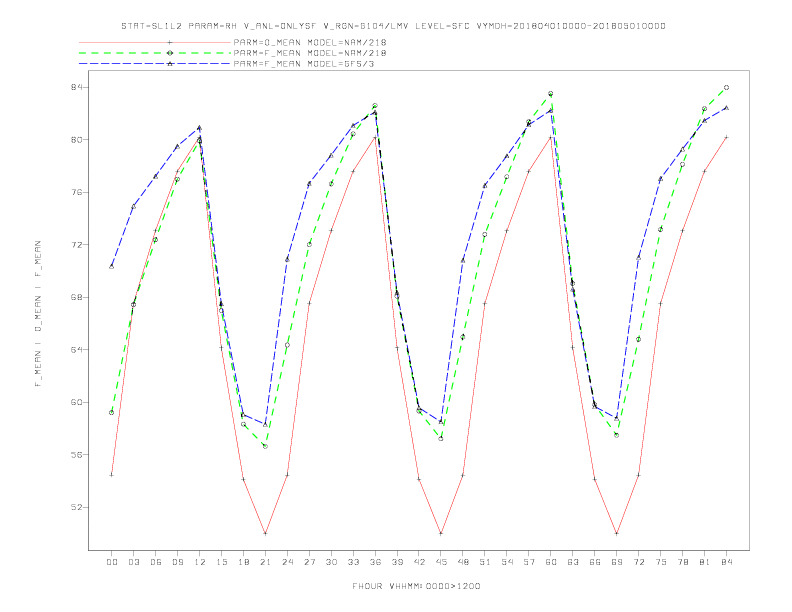Click red plus data point at hour 84

pos(726,137)
